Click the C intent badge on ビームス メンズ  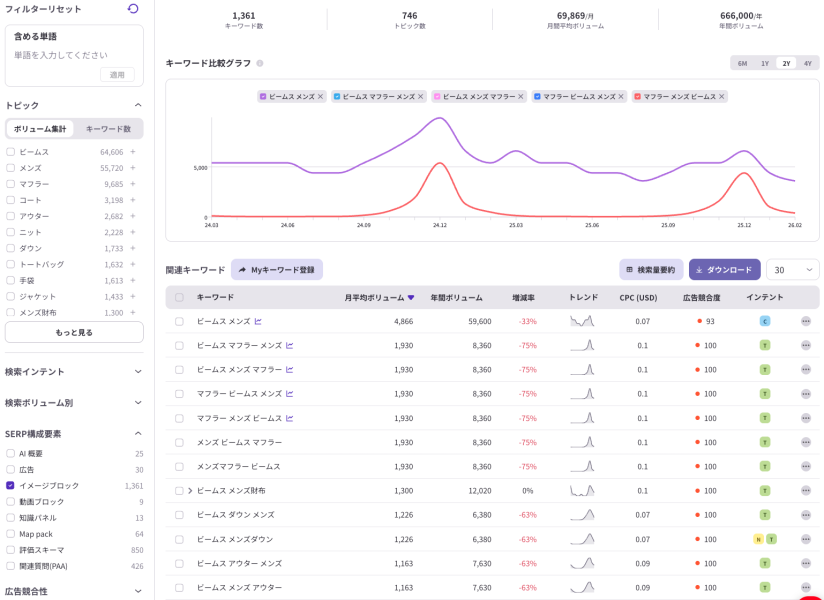coord(765,321)
